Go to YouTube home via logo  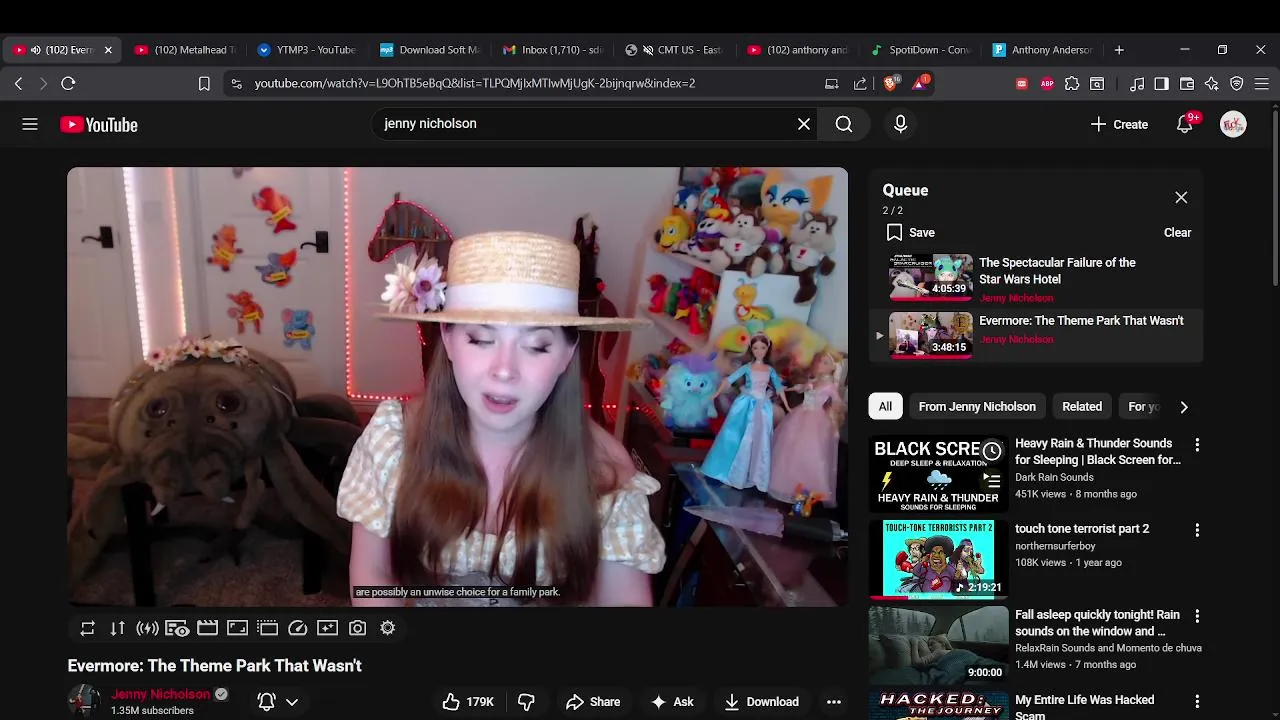99,125
